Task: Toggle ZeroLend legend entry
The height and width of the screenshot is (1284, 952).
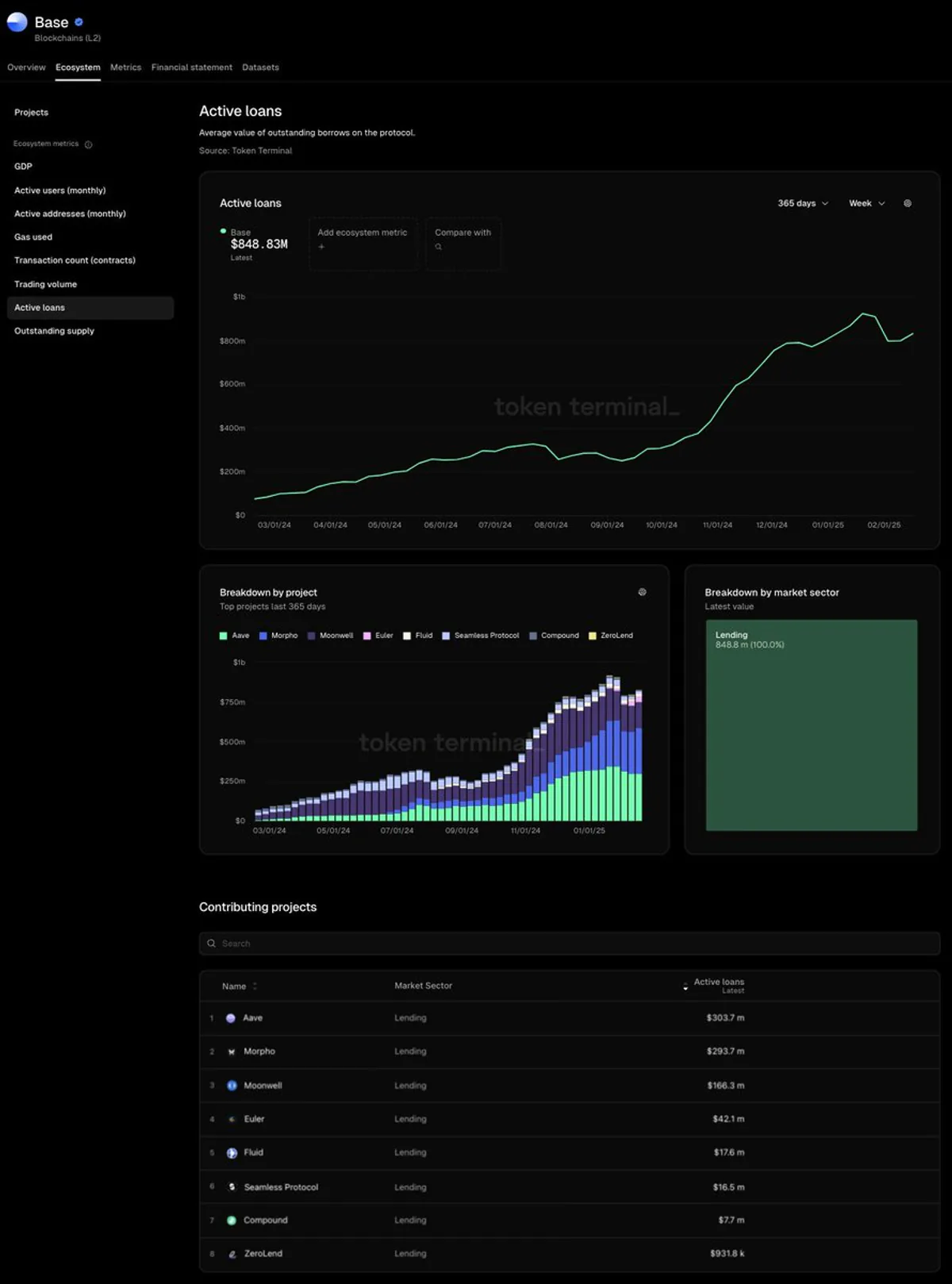Action: (611, 636)
